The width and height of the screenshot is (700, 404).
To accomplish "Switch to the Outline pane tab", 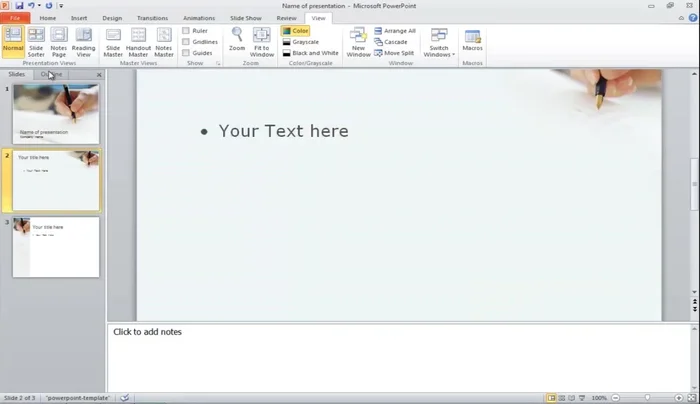I will [51, 74].
